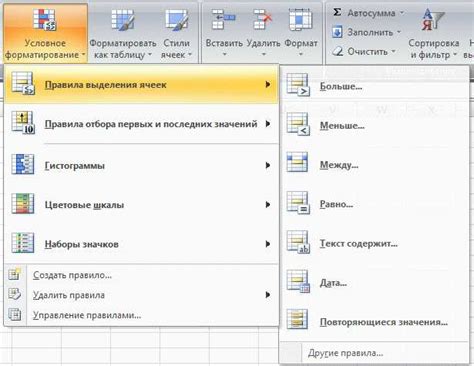Select the Равно... rule option
474x366 pixels.
tap(375, 204)
